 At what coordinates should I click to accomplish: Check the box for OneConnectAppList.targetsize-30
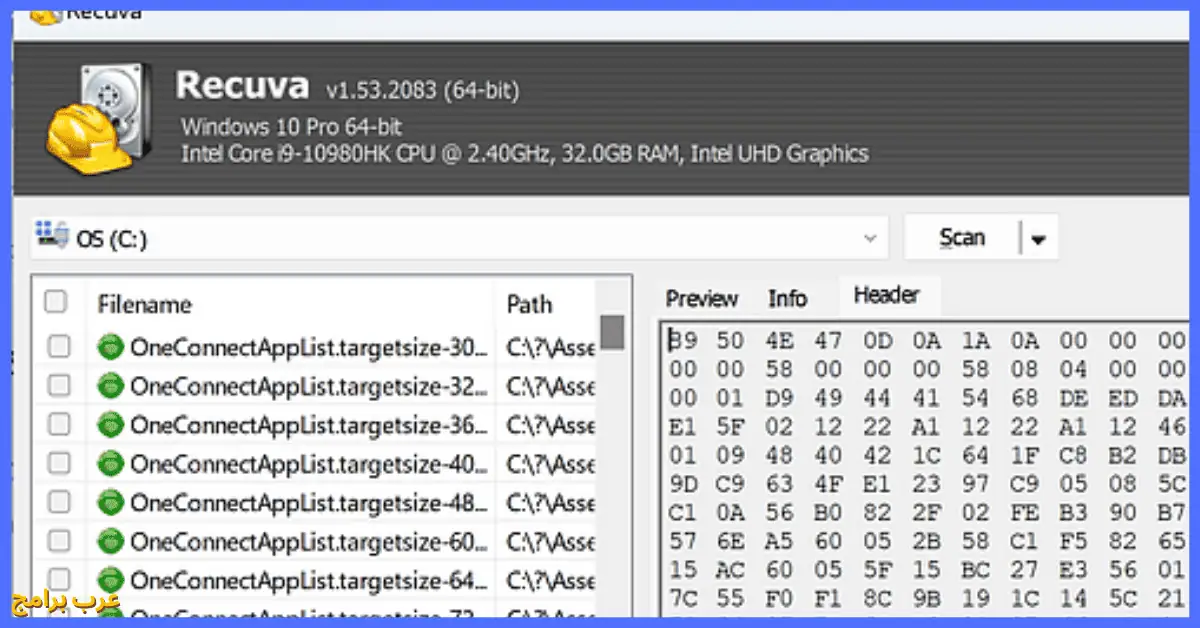pos(59,346)
